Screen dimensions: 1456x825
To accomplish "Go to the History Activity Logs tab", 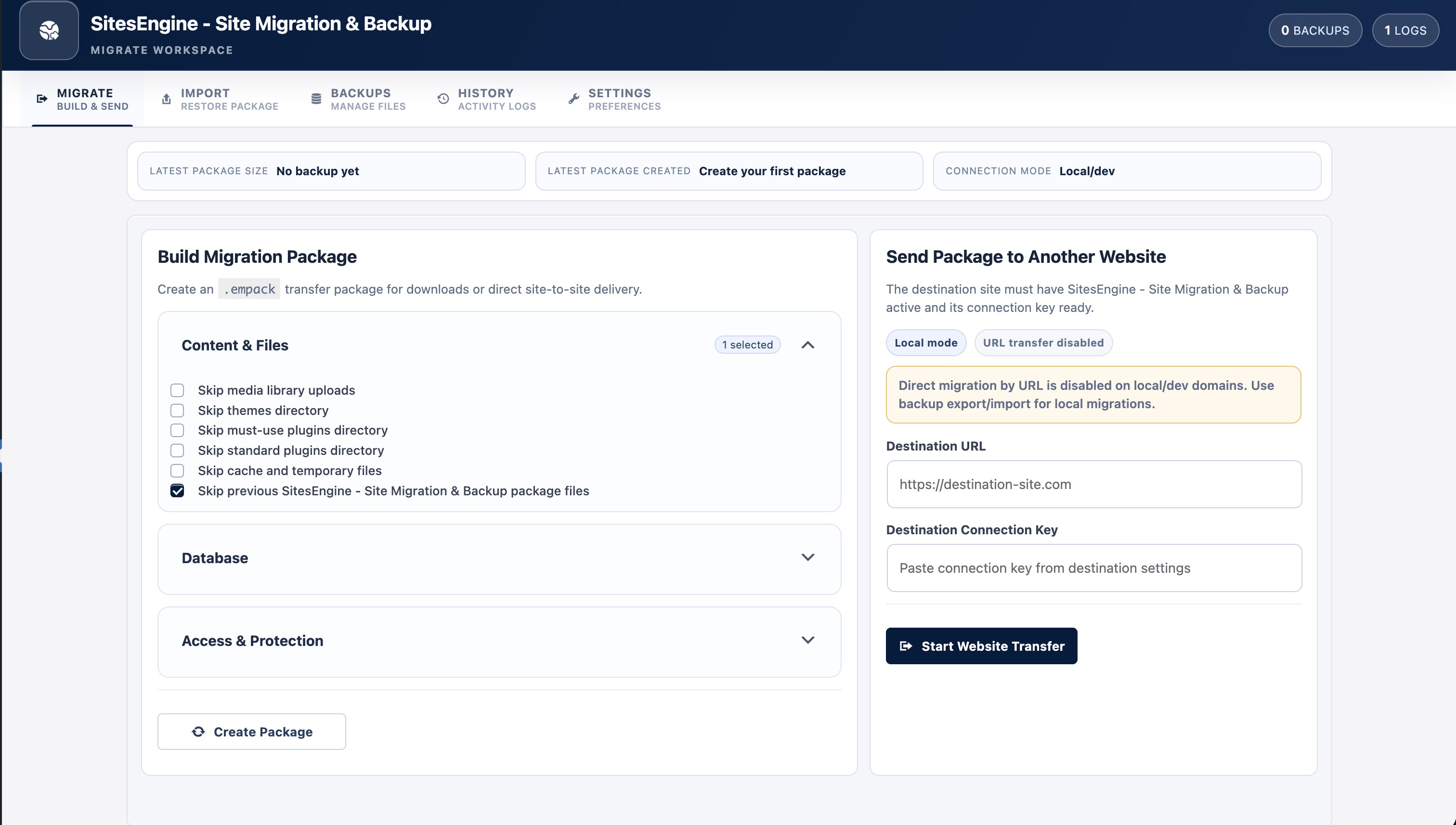I will [487, 99].
